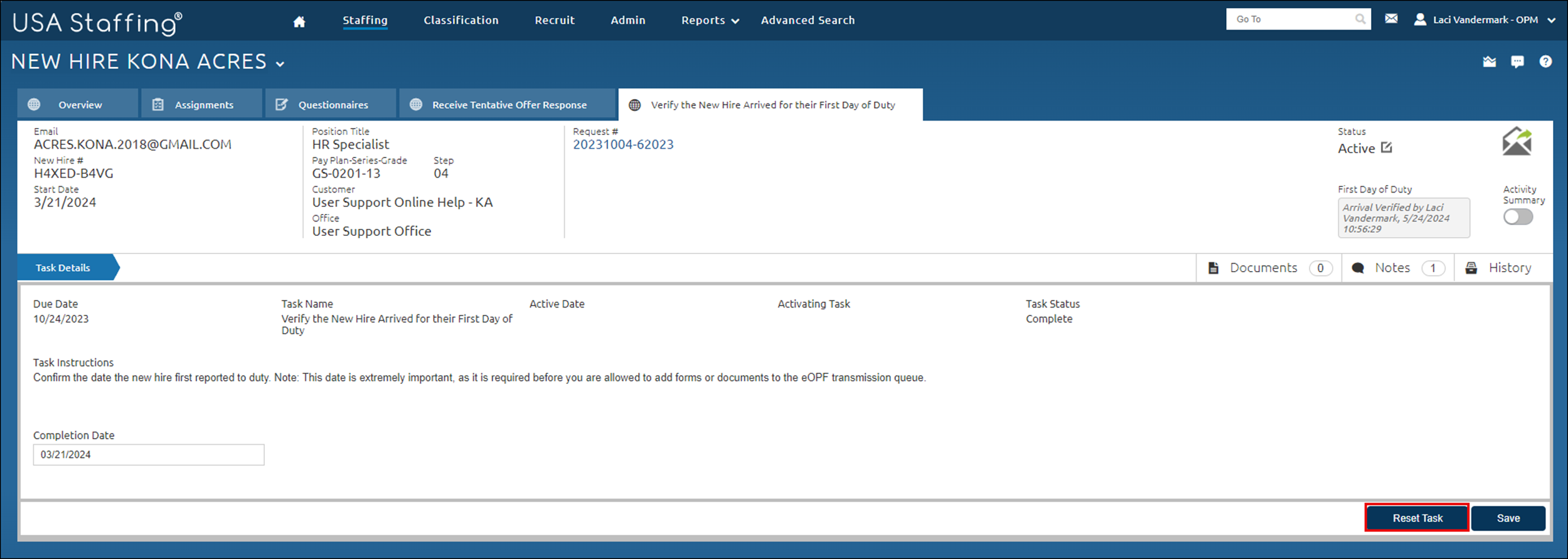Click the New Hire number H4XED-B4VG

click(73, 174)
